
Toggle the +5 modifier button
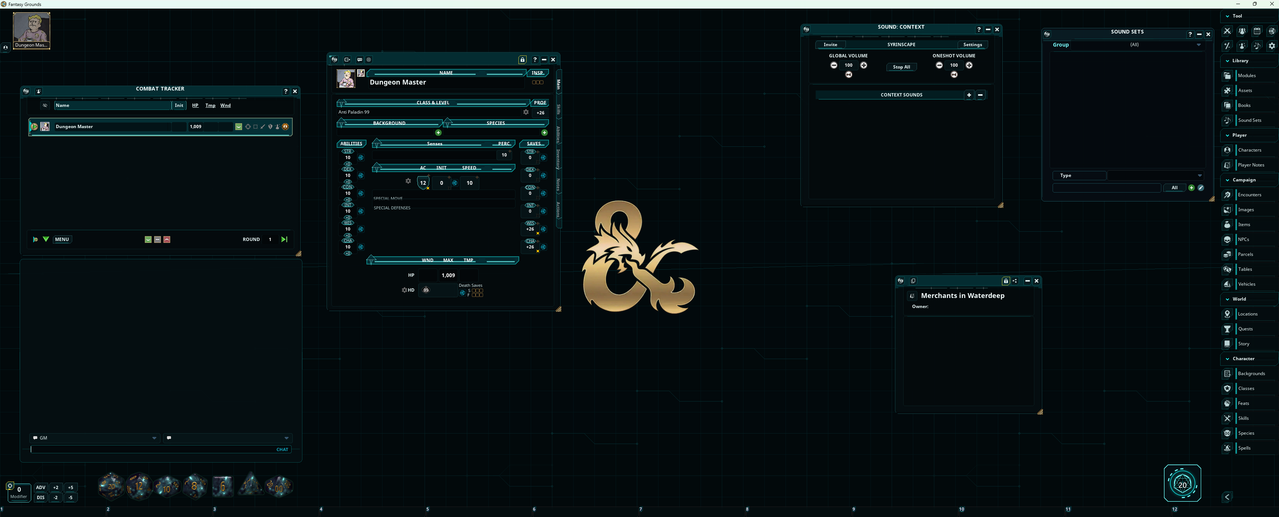[x=70, y=487]
